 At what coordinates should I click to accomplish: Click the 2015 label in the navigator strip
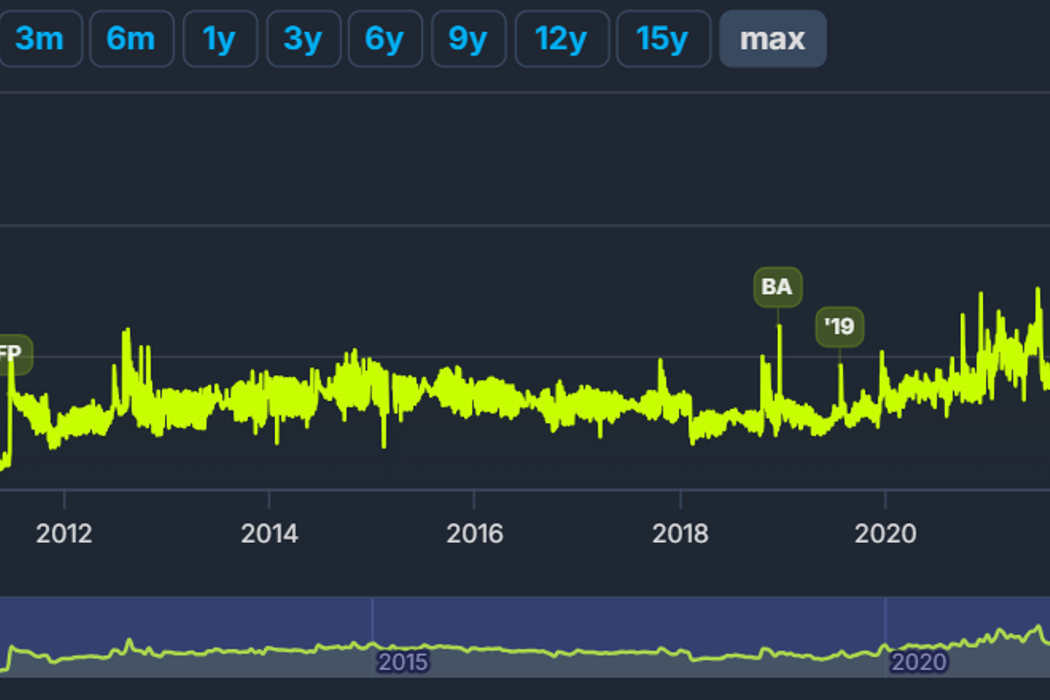(402, 662)
